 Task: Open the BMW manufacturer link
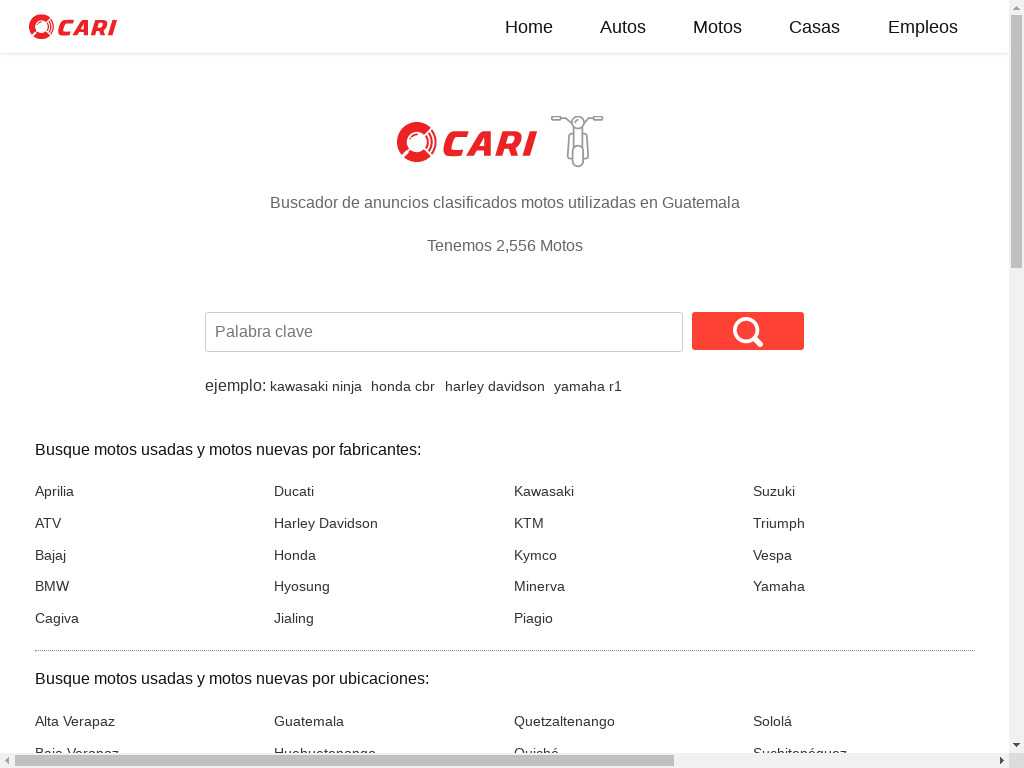coord(52,586)
